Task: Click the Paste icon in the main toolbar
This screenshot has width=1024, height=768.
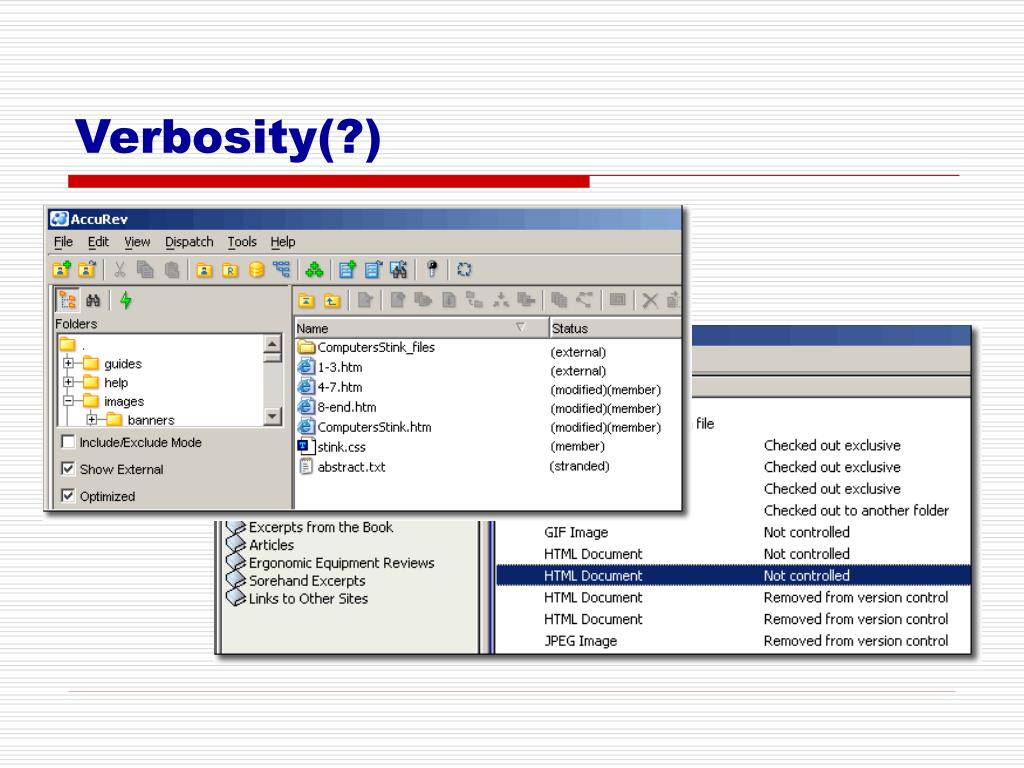Action: [172, 269]
